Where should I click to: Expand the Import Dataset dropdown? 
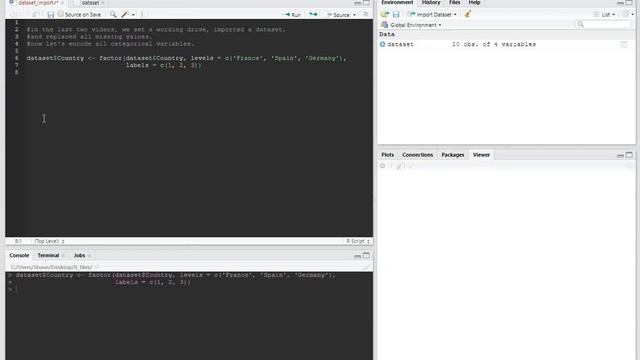tap(455, 15)
